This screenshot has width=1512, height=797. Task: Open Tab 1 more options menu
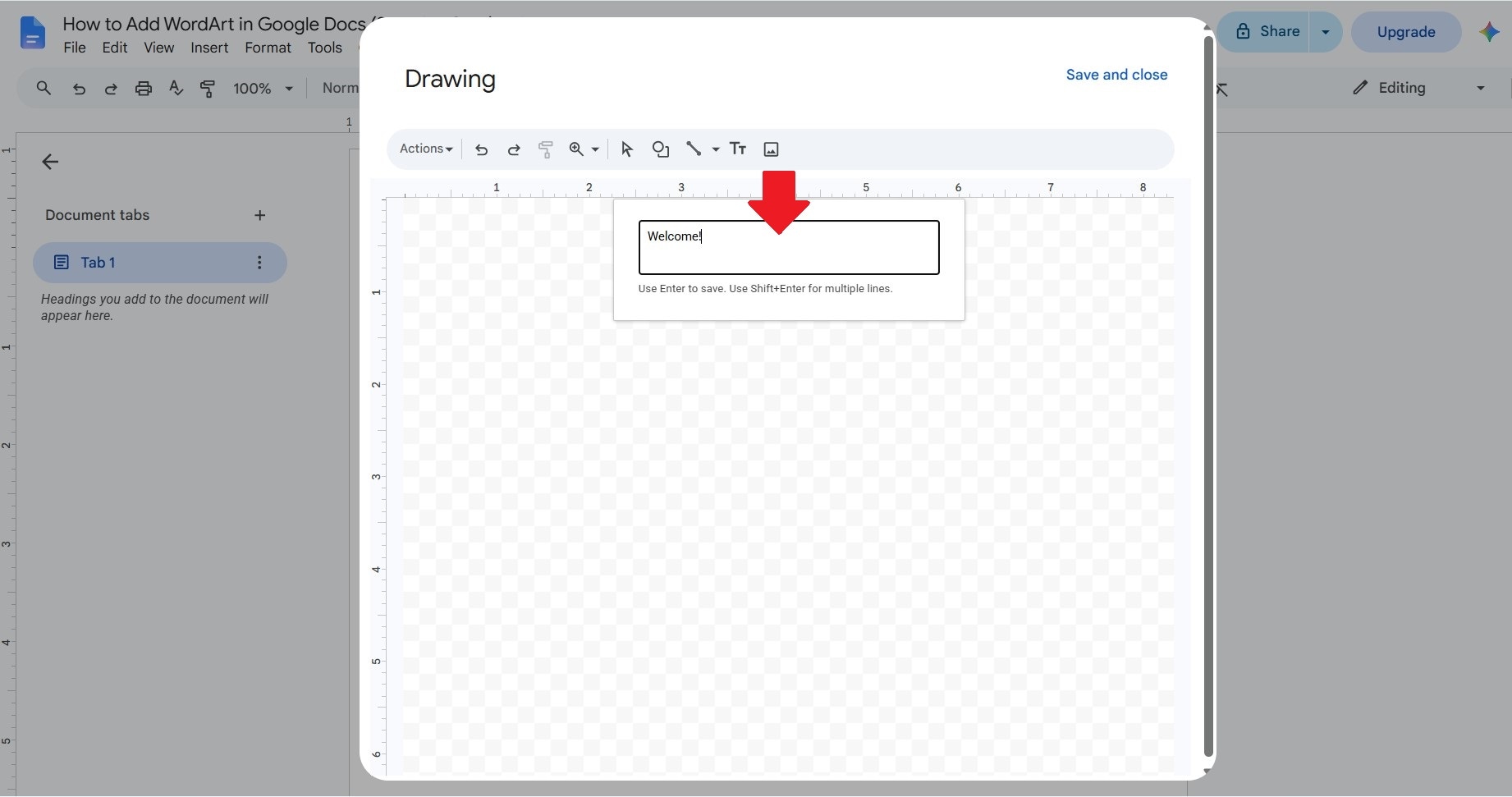[x=259, y=263]
